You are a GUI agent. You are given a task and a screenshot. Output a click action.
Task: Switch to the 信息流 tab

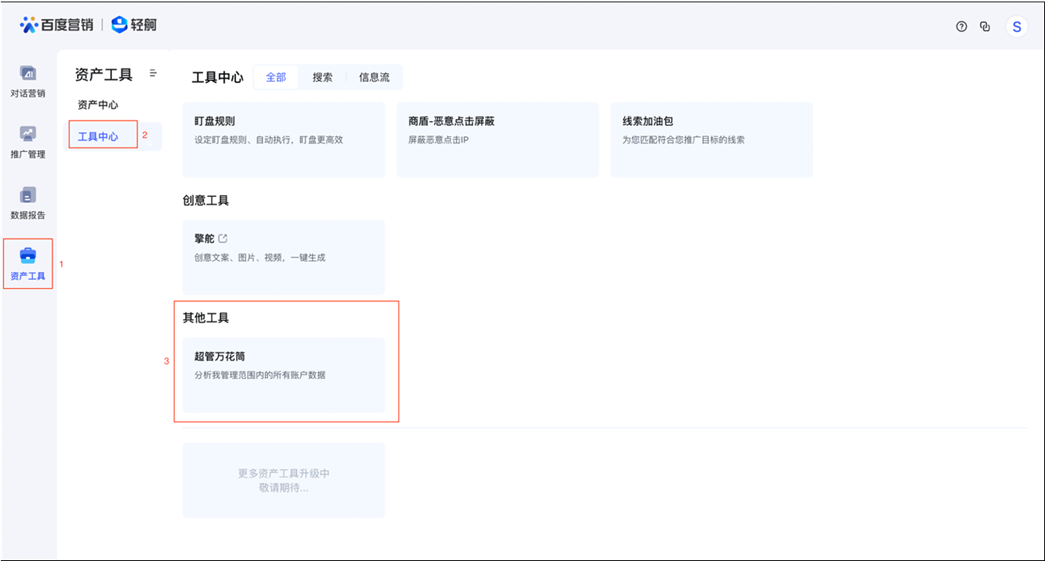[x=374, y=77]
